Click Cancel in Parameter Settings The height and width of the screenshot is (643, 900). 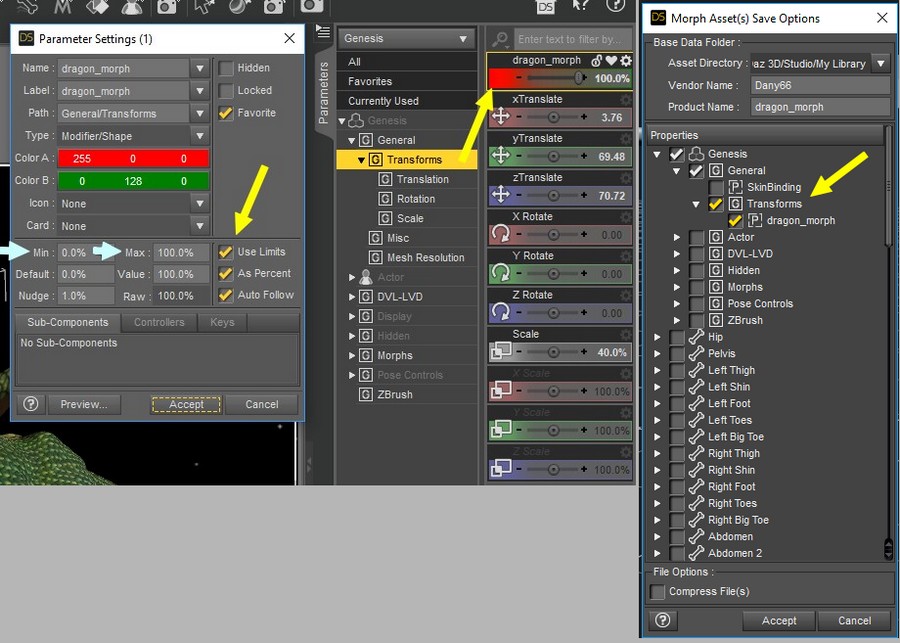coord(262,404)
